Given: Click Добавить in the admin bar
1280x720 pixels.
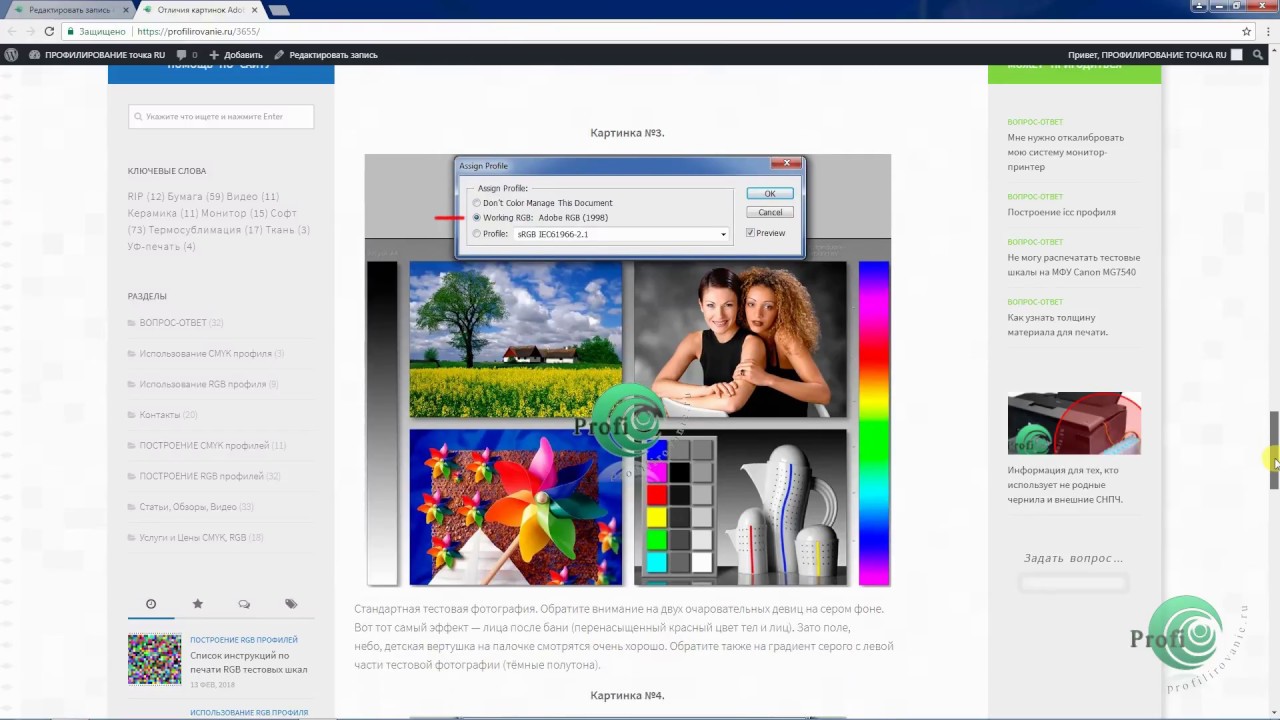Looking at the screenshot, I should (235, 55).
